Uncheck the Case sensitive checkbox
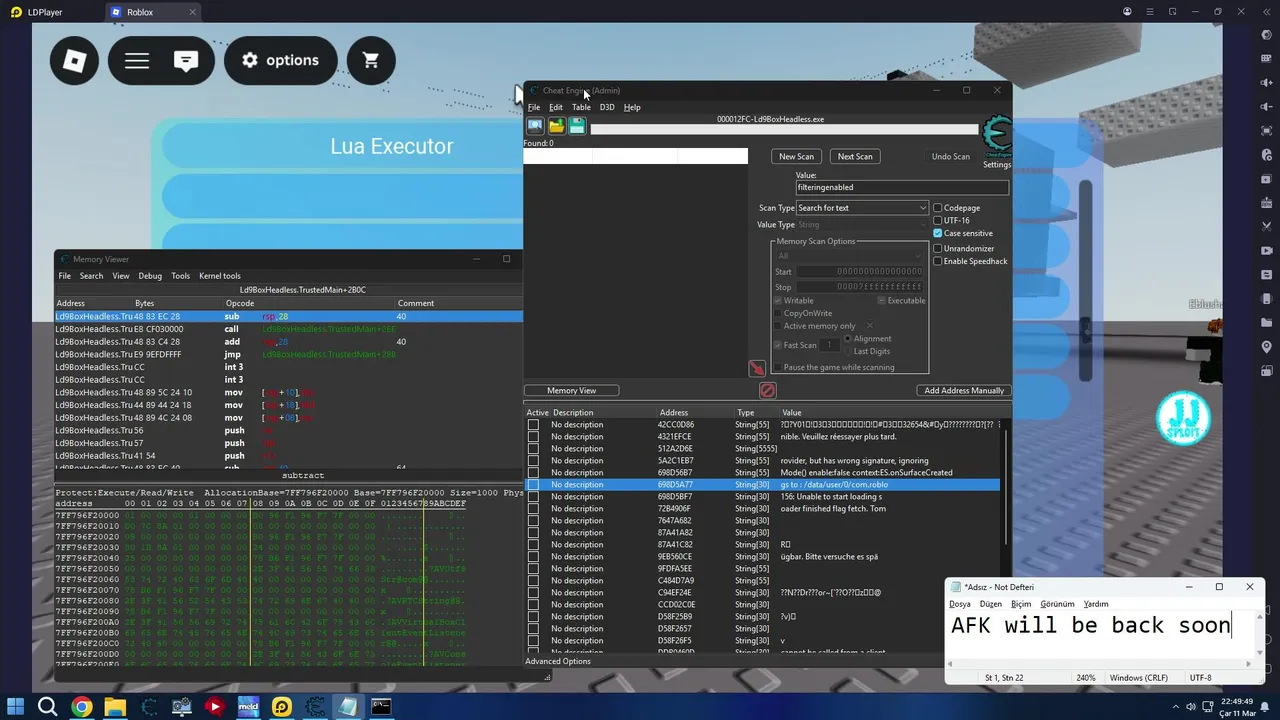This screenshot has width=1280, height=720. coord(938,233)
